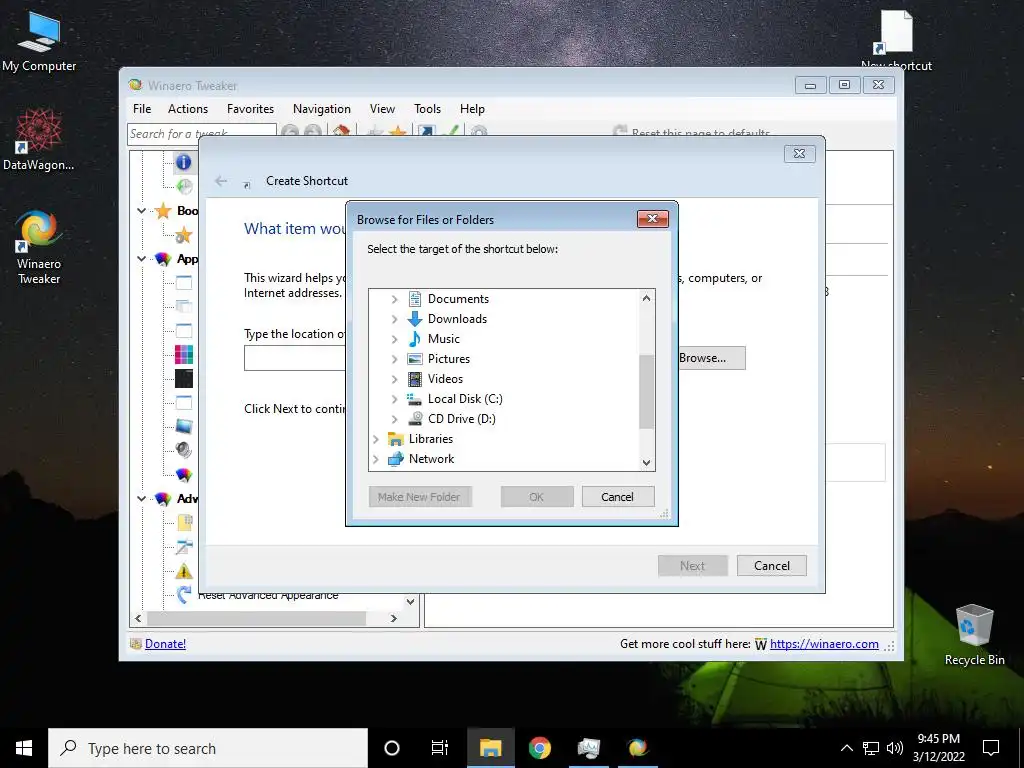Image resolution: width=1024 pixels, height=768 pixels.
Task: Click the black Dark Color Scheme icon
Action: [x=184, y=379]
